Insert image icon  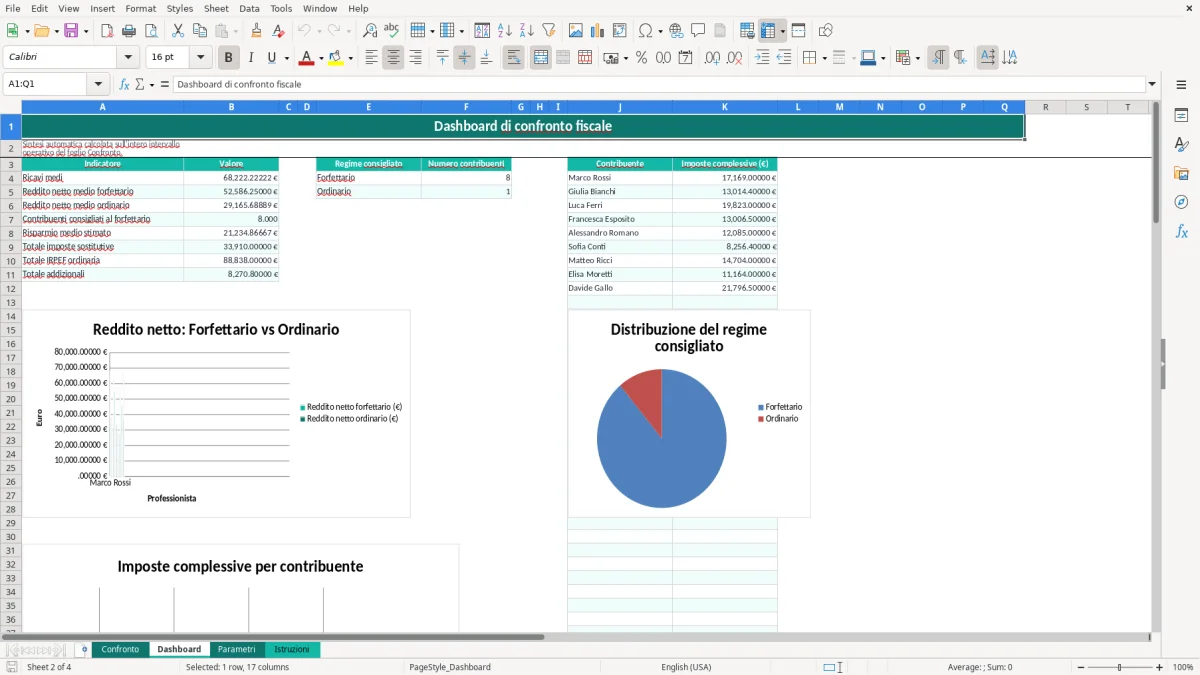[x=576, y=31]
